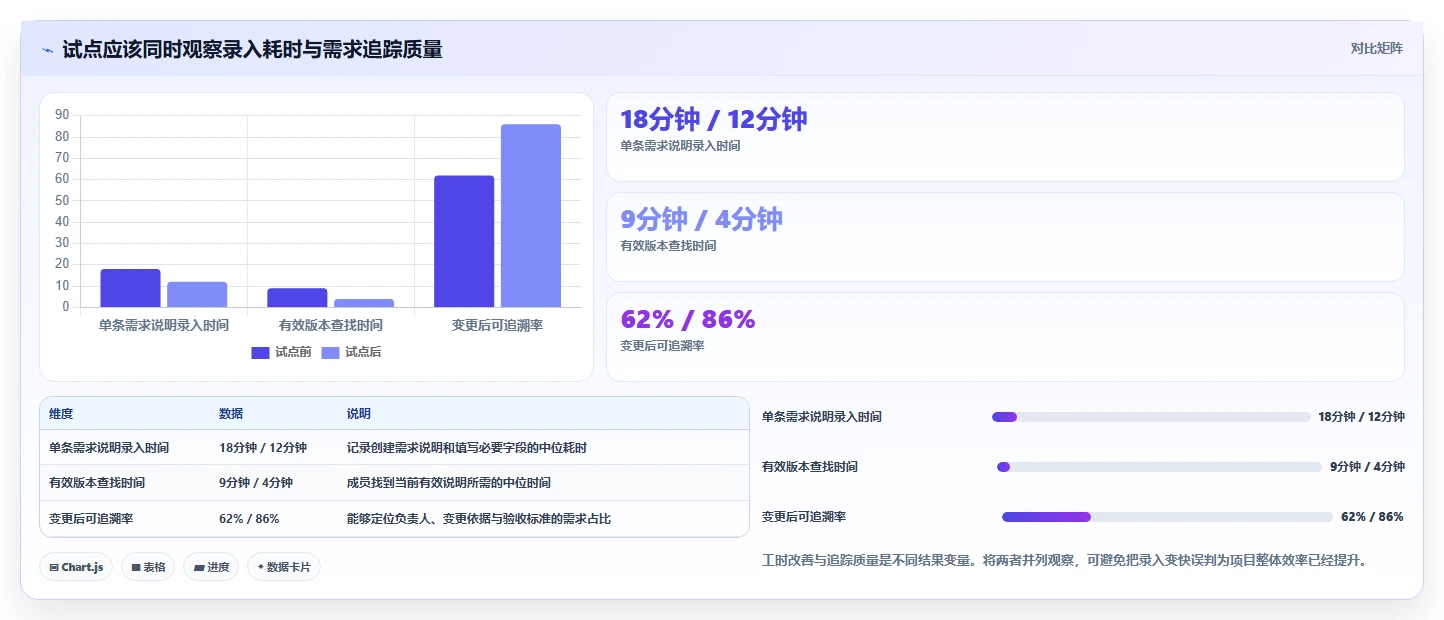Click the 数据卡片 tag chip
The width and height of the screenshot is (1444, 620).
pyautogui.click(x=284, y=567)
